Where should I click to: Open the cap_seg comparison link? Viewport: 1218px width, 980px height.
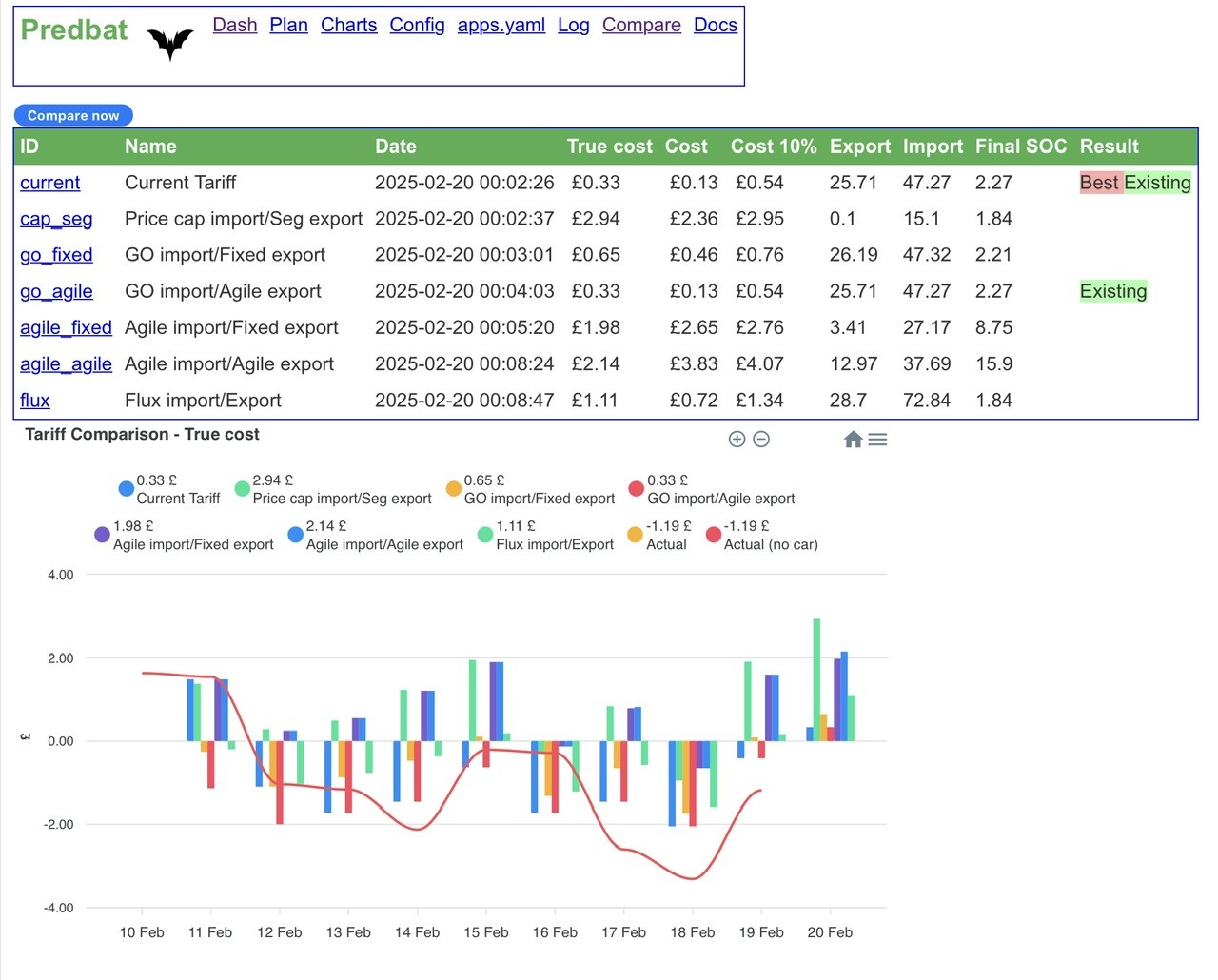click(x=56, y=219)
